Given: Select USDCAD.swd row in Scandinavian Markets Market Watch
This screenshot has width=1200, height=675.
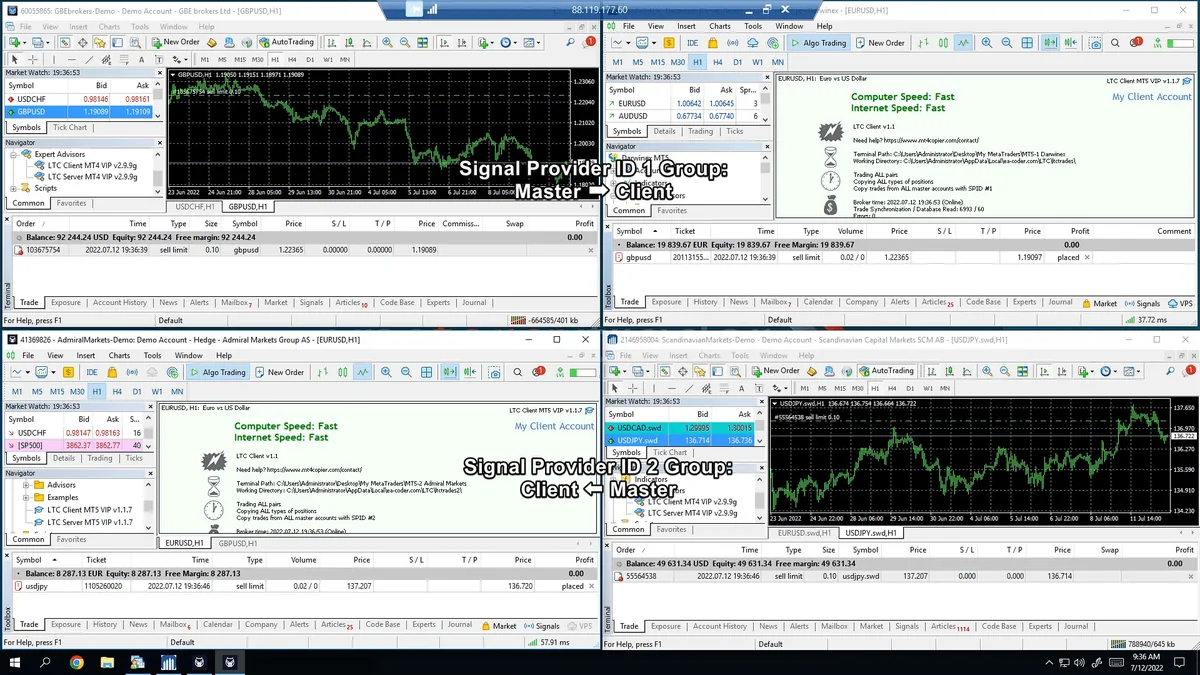Looking at the screenshot, I should (680, 427).
